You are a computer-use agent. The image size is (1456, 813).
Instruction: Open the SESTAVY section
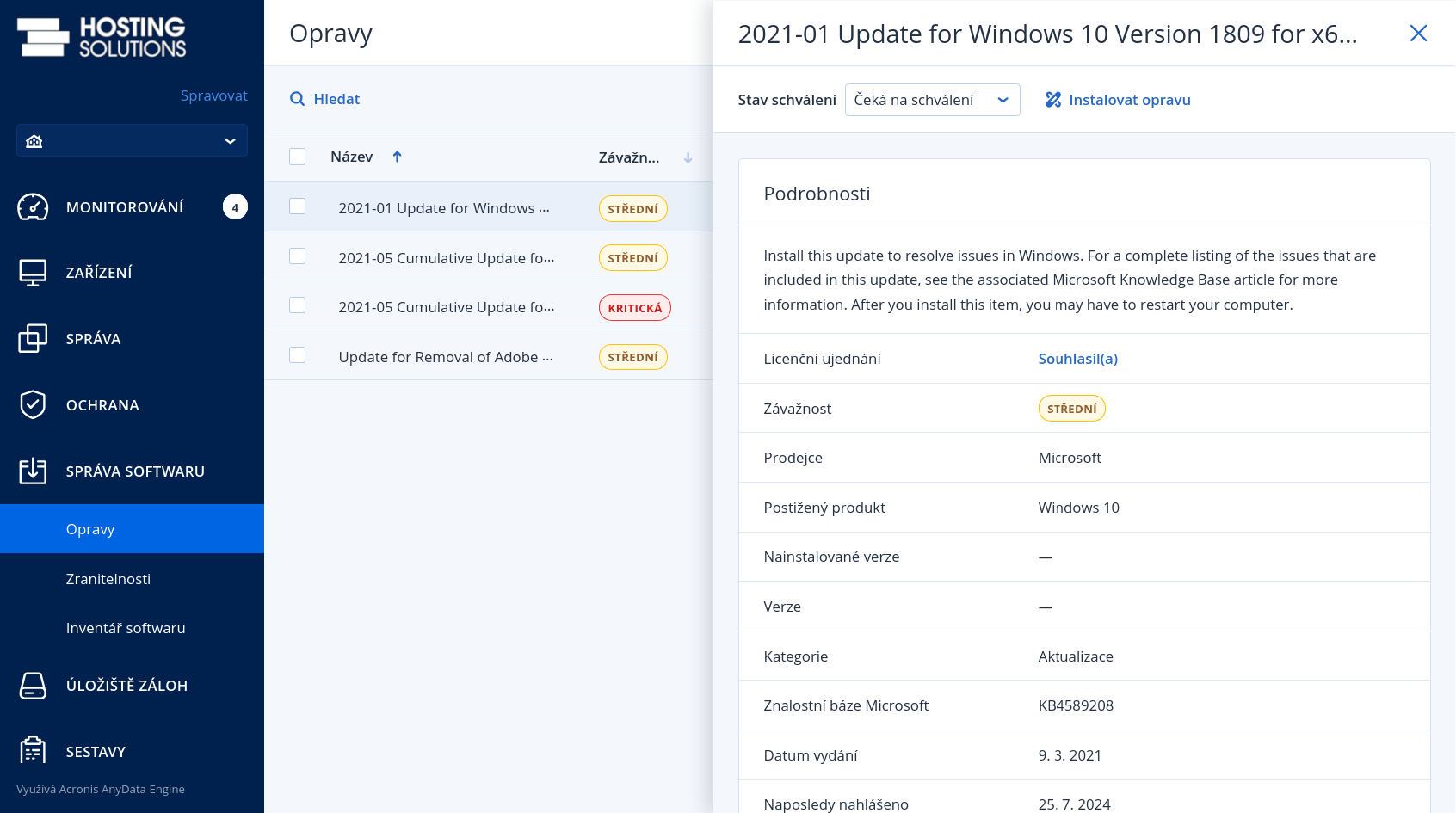(132, 752)
